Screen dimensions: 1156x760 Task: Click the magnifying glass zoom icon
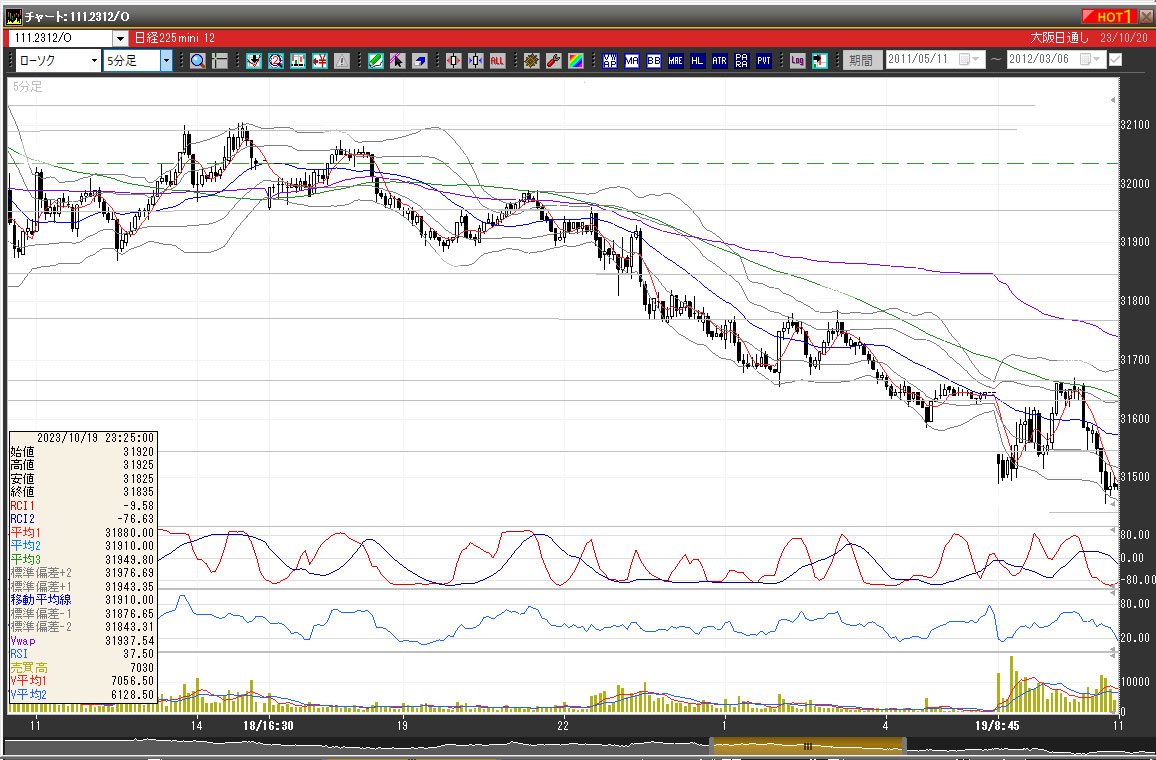tap(198, 60)
